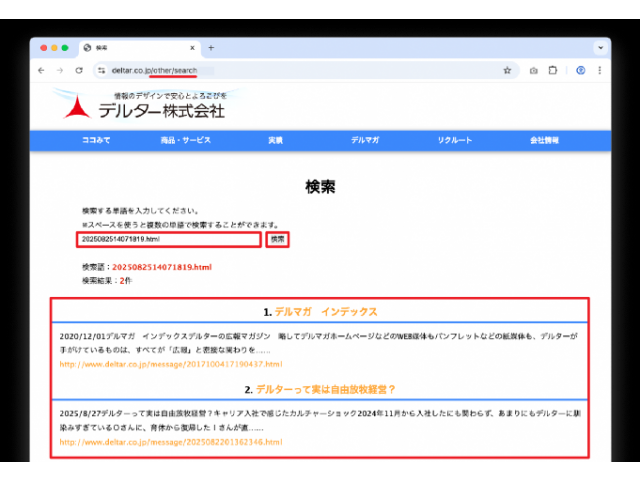Open a new browser tab
The height and width of the screenshot is (480, 640).
[211, 48]
